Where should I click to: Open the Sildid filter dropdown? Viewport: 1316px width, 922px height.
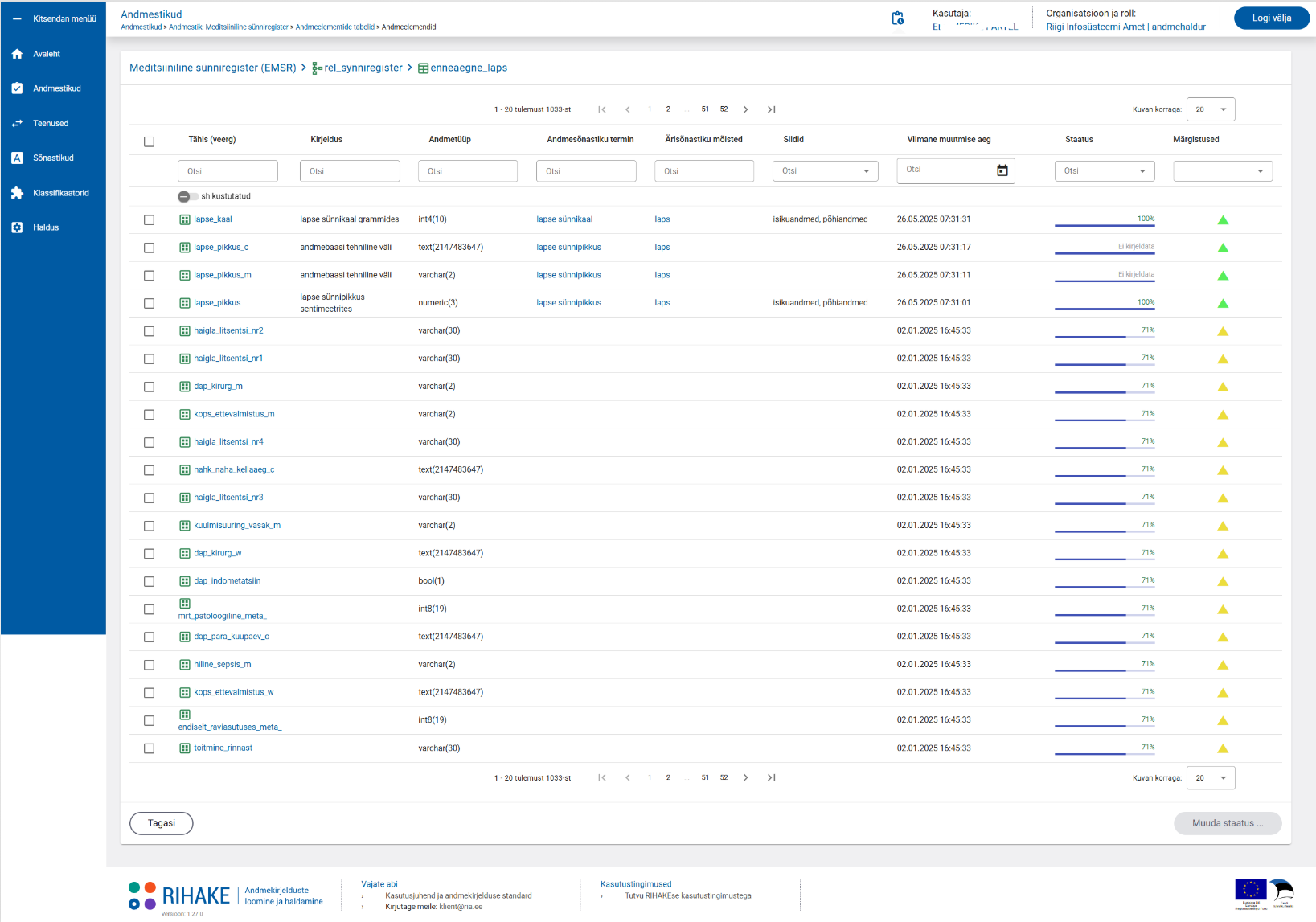pyautogui.click(x=825, y=171)
